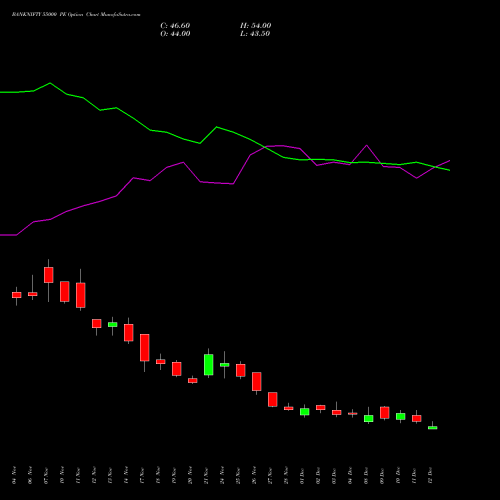Select the 01 Dec date label

click(302, 475)
